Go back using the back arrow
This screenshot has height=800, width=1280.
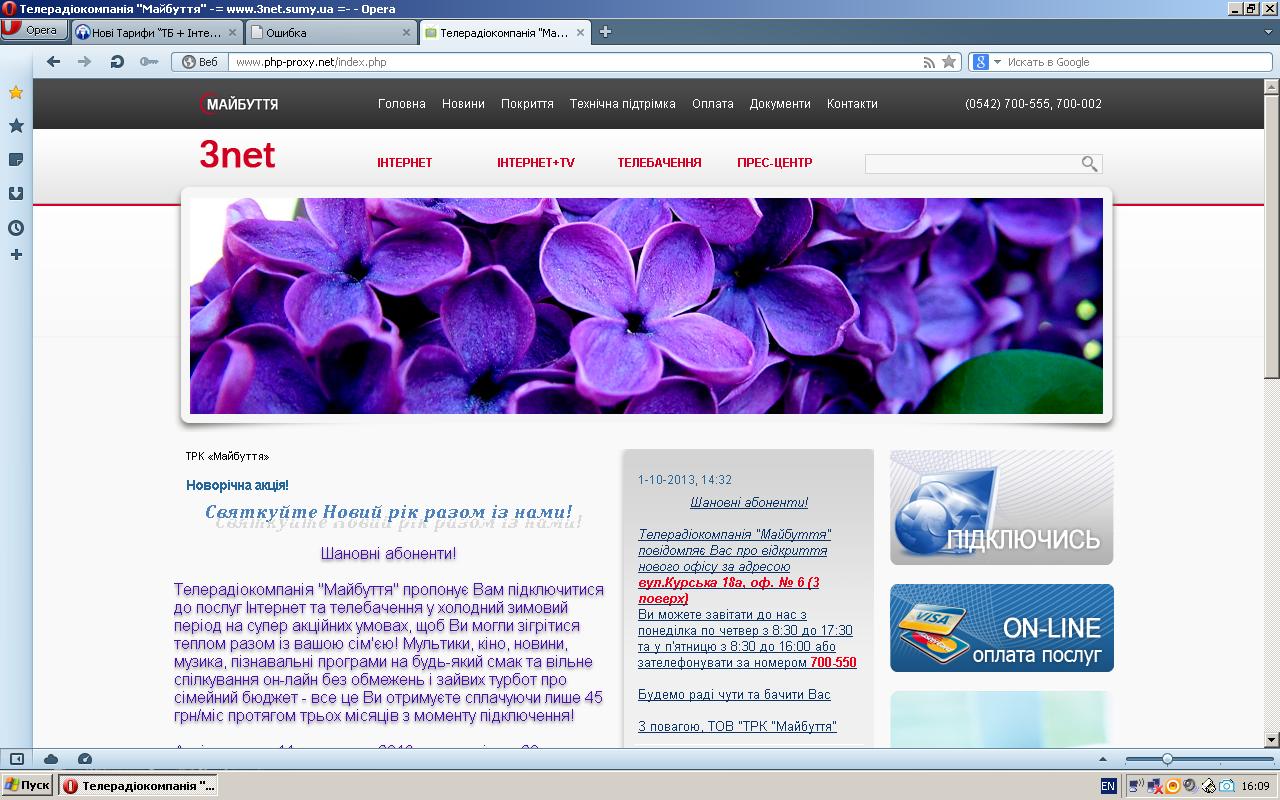[x=54, y=62]
